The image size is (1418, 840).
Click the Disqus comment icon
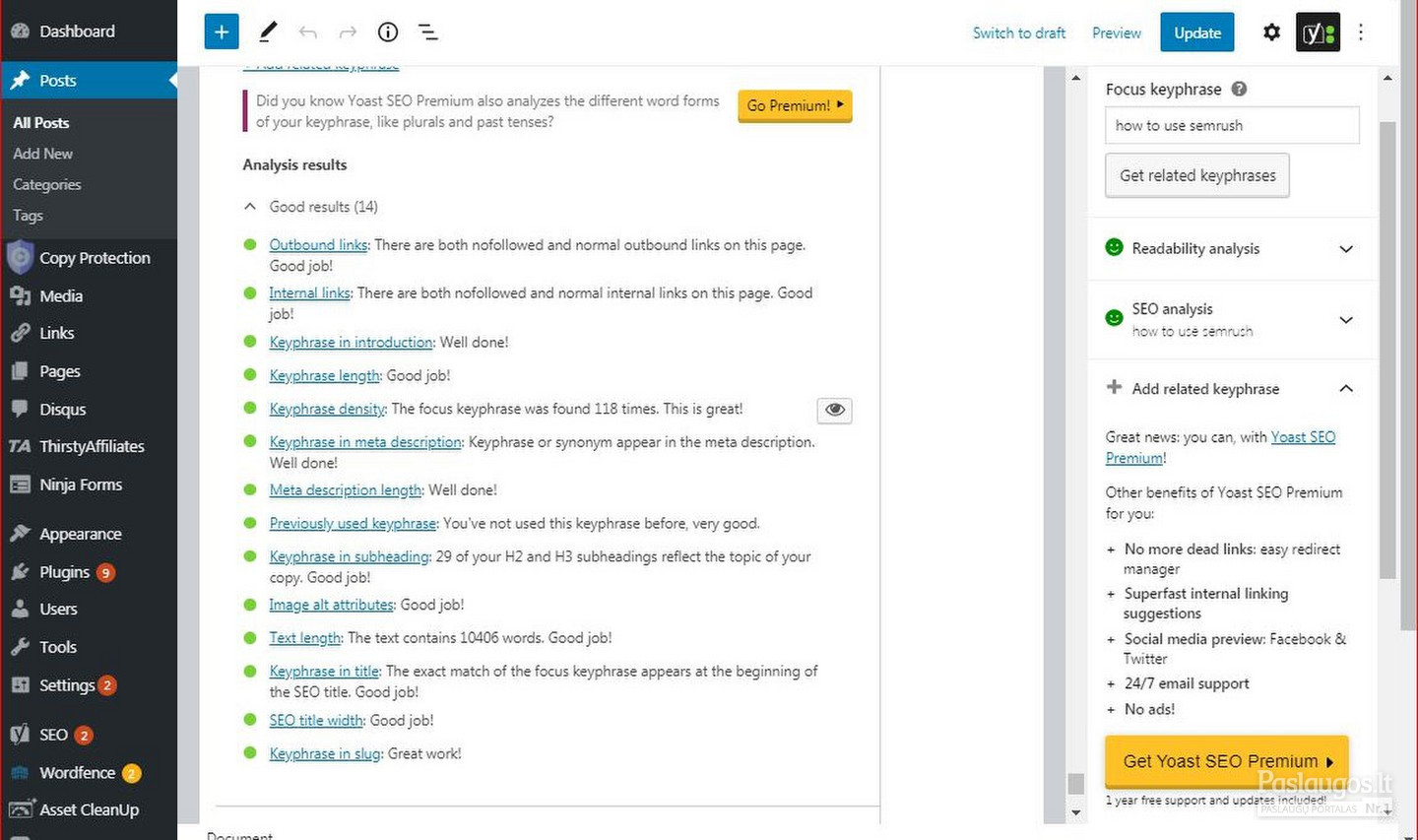(20, 409)
